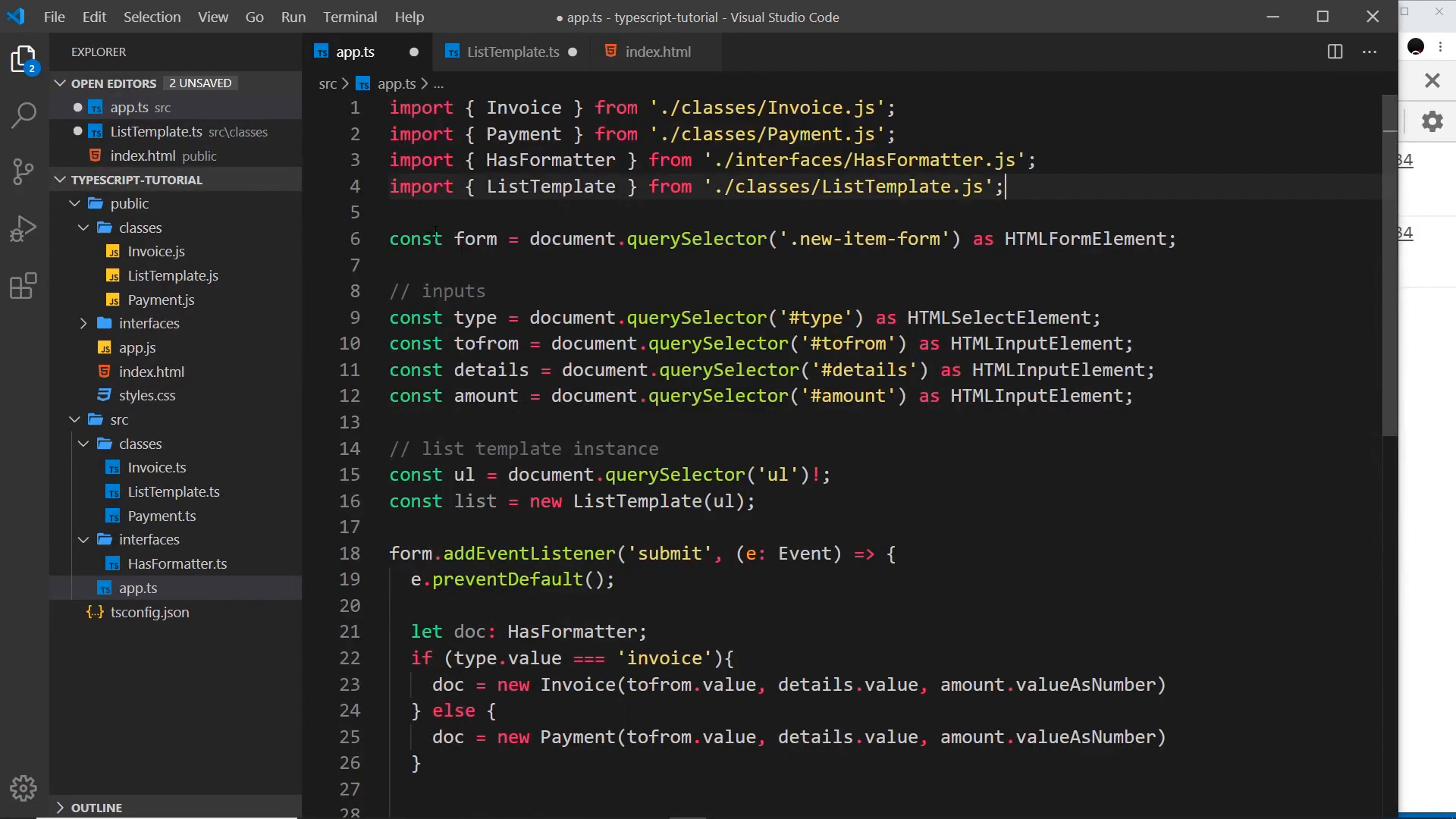Open the File menu
The height and width of the screenshot is (819, 1456).
55,17
